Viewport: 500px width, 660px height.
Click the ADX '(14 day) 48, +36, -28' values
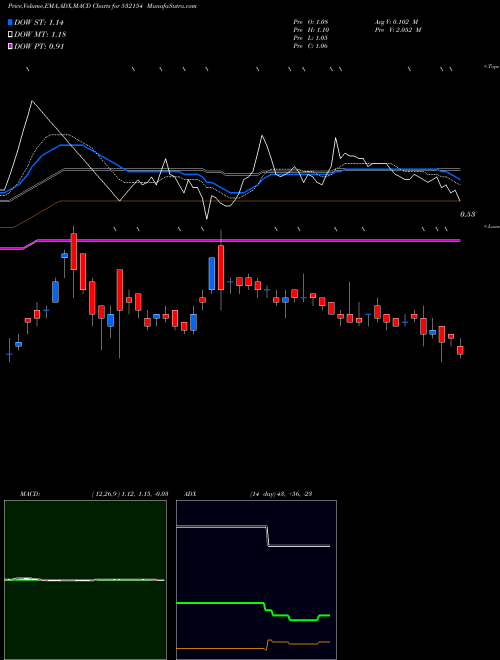[280, 494]
